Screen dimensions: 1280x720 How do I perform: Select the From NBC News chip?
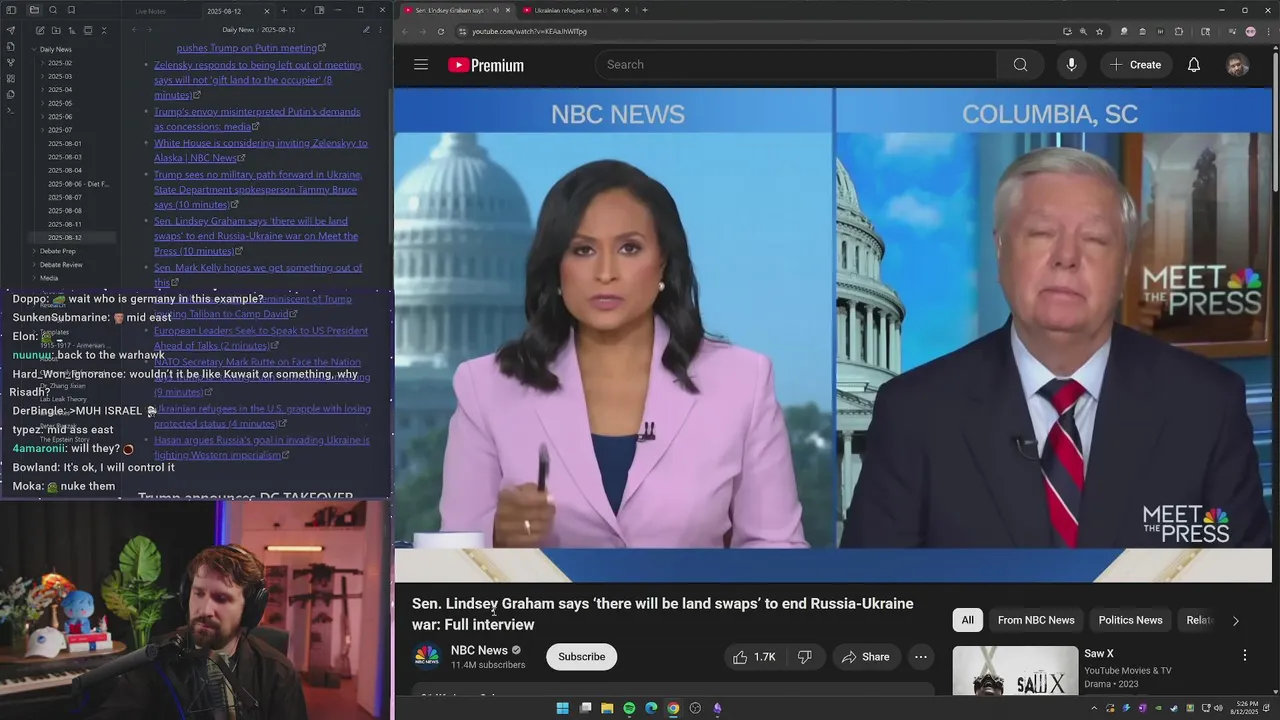[1036, 620]
